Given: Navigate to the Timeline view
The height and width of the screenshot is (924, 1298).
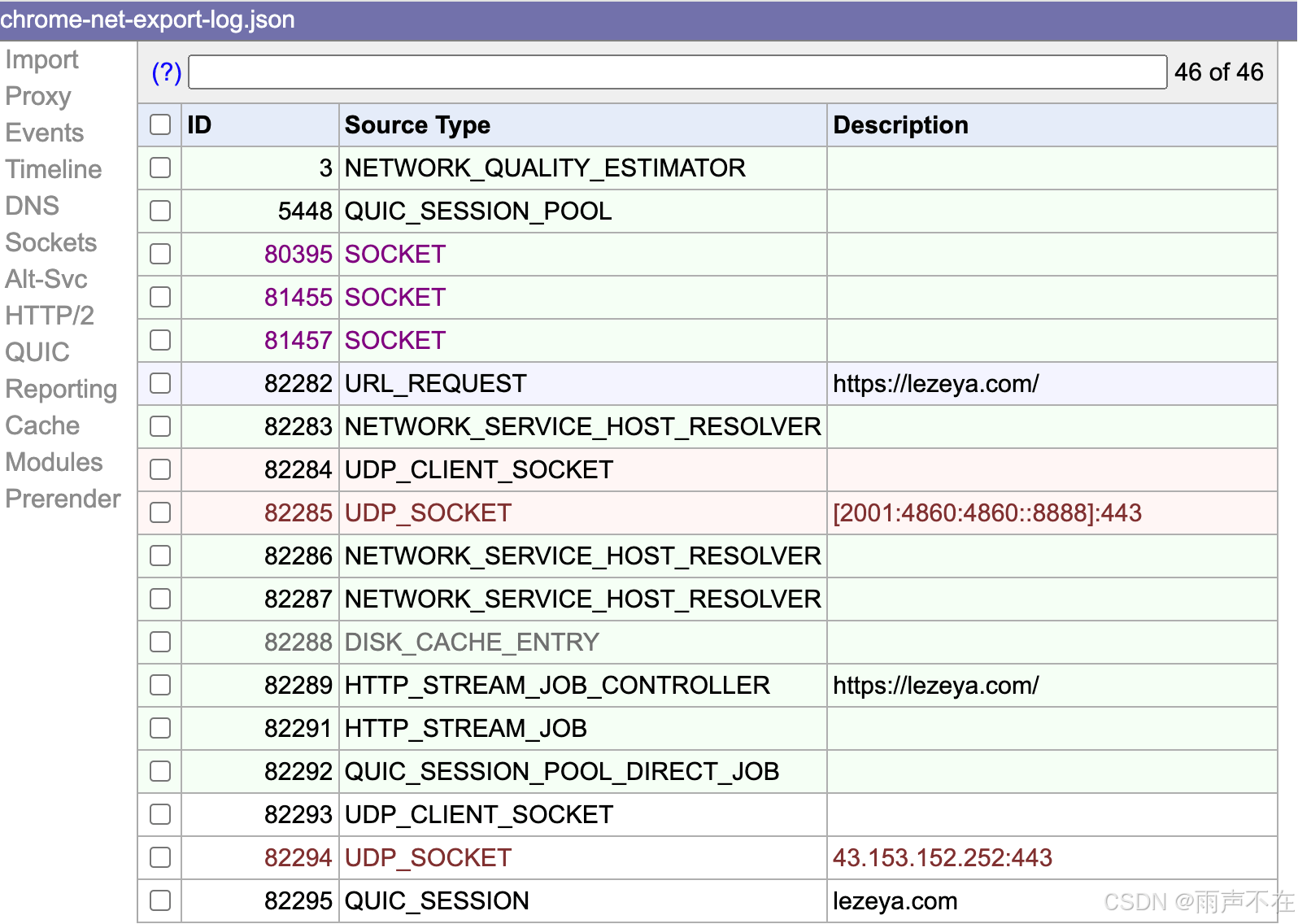Looking at the screenshot, I should coord(54,169).
